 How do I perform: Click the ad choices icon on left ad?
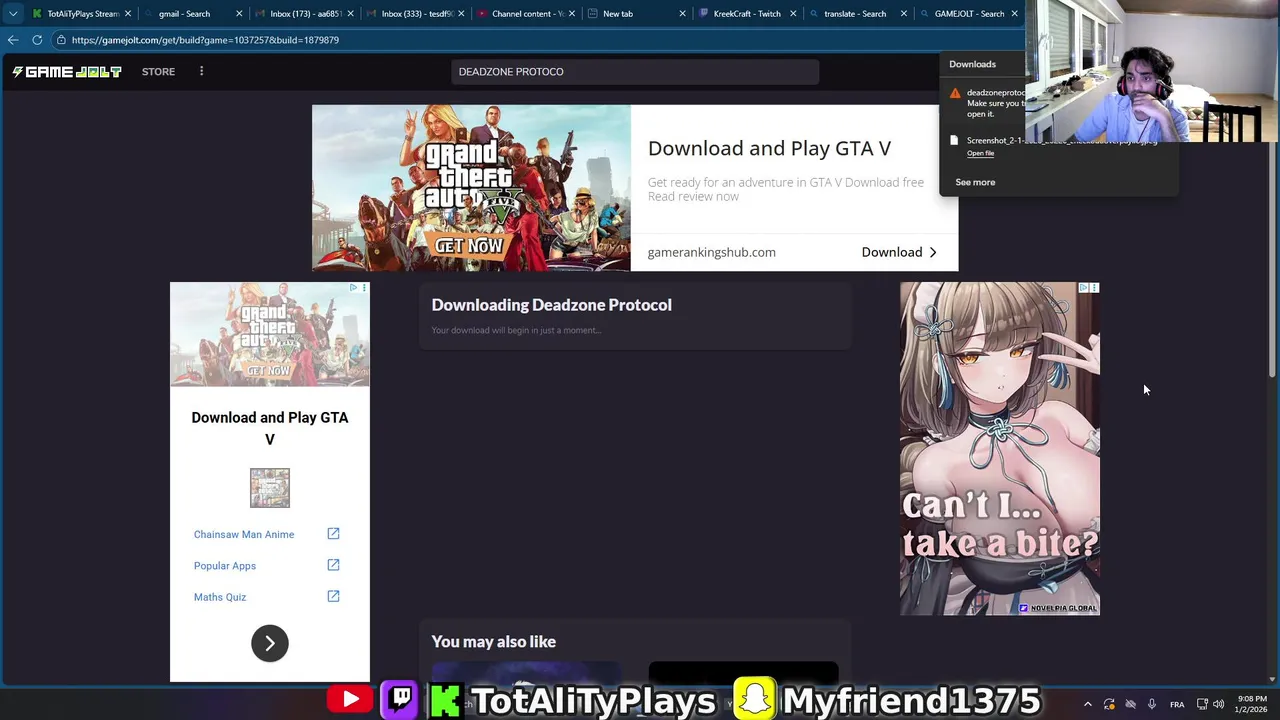click(353, 288)
